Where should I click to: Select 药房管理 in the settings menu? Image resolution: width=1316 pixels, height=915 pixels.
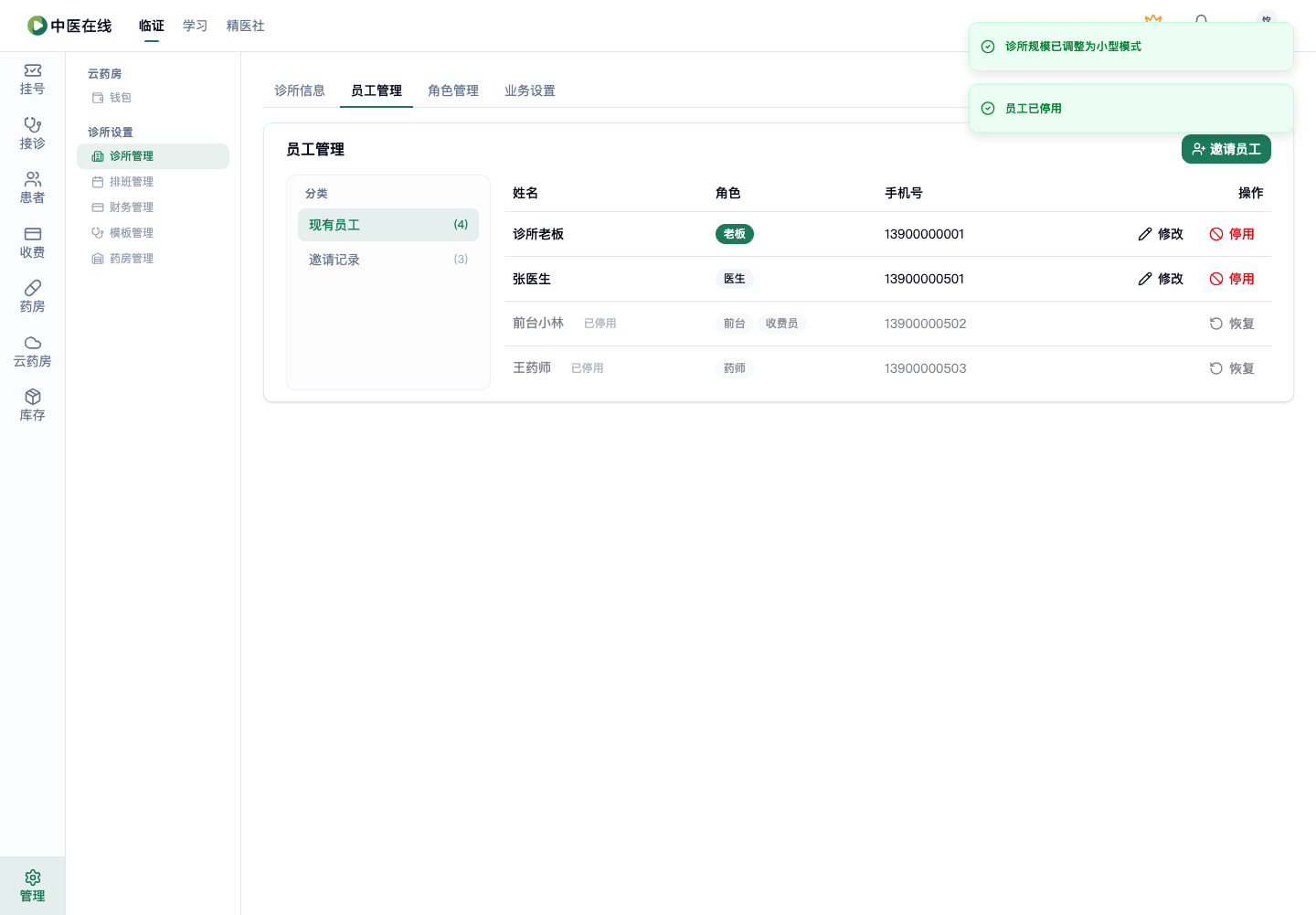pyautogui.click(x=153, y=259)
